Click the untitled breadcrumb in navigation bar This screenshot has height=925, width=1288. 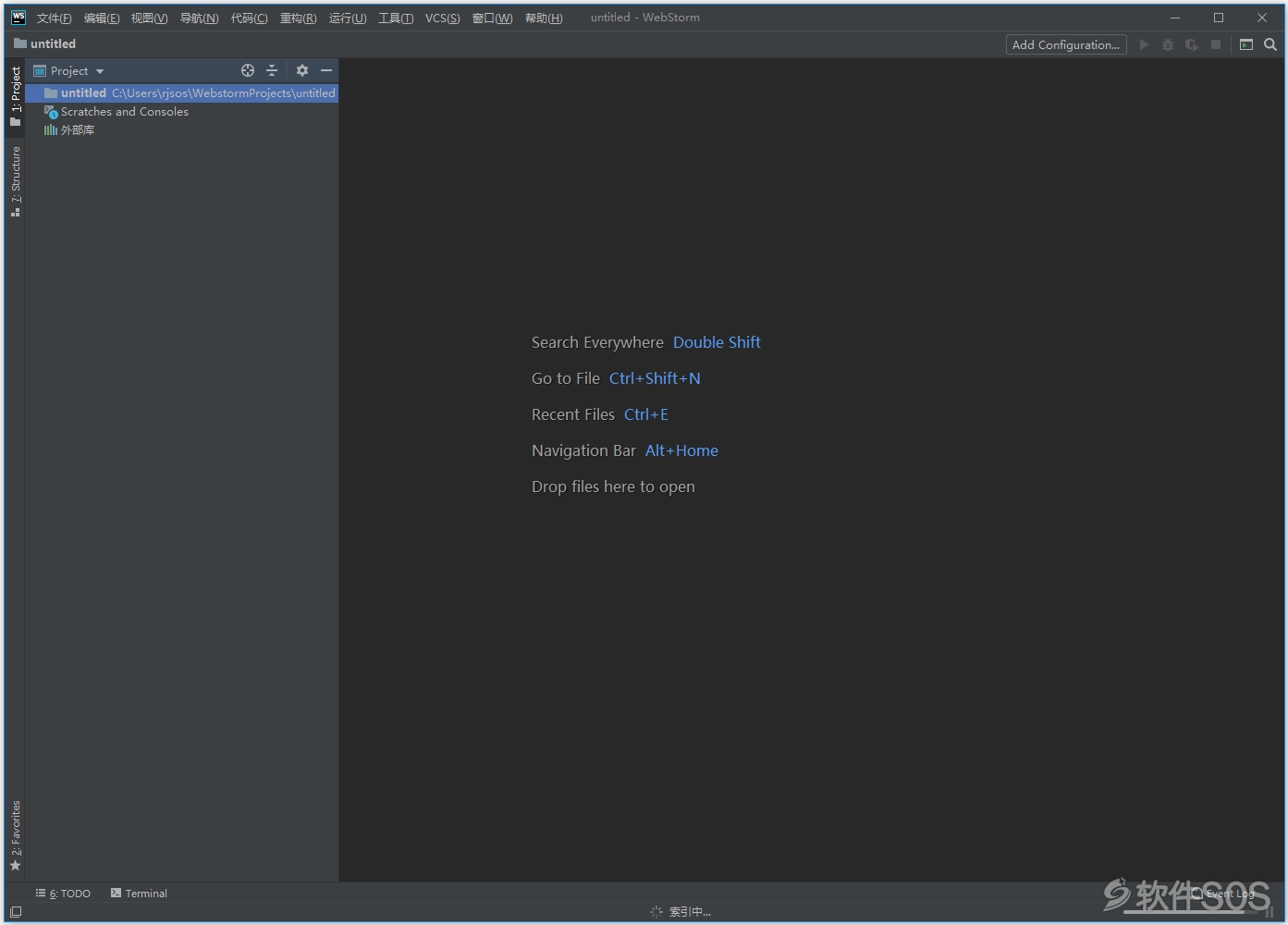[x=44, y=43]
